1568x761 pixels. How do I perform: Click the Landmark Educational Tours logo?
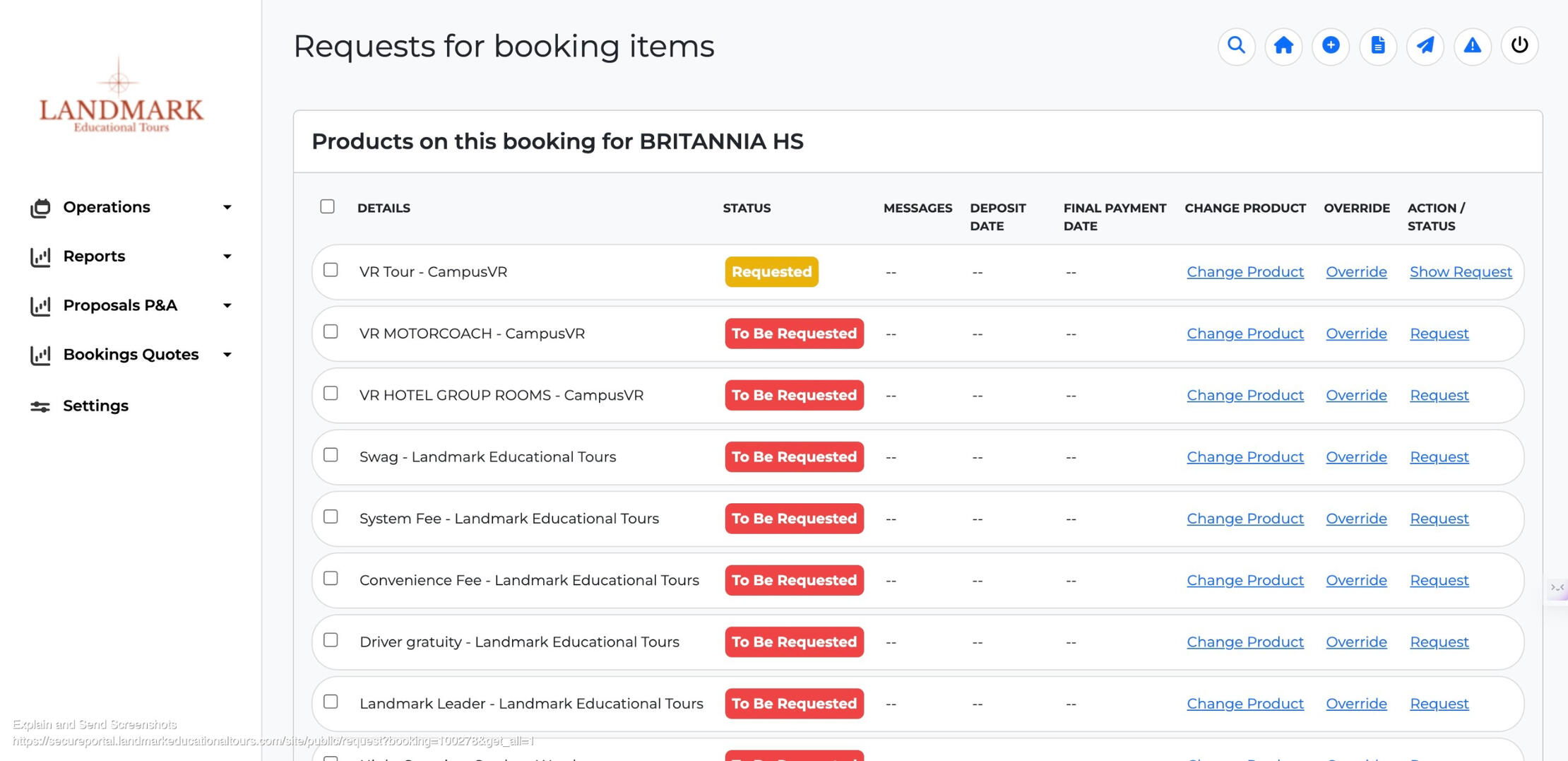pos(121,95)
